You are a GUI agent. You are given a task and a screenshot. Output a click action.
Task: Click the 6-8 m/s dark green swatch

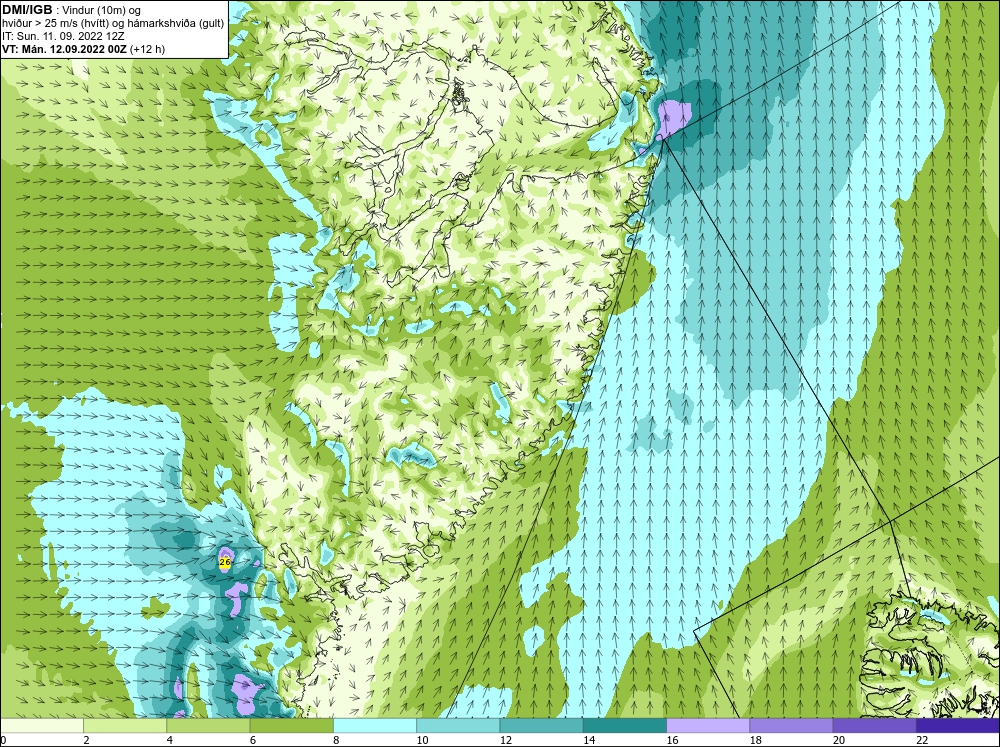point(291,725)
